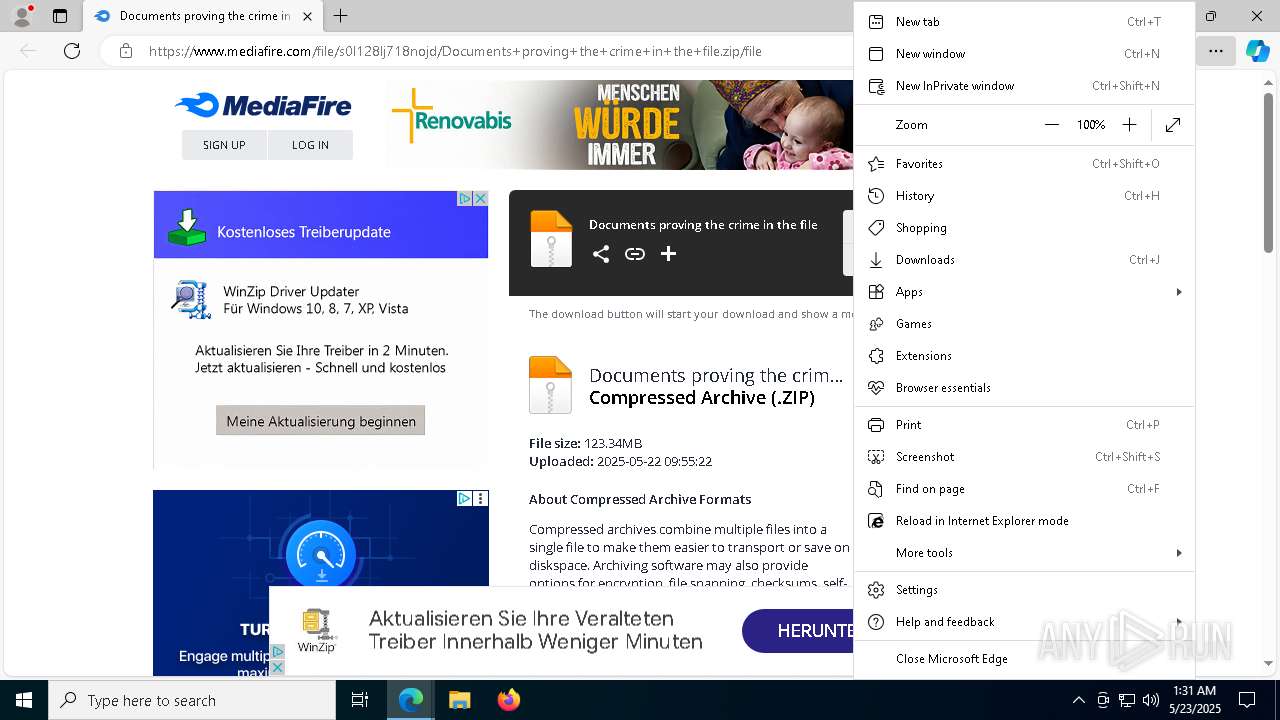1280x720 pixels.
Task: Copy link with the chain icon
Action: (635, 254)
